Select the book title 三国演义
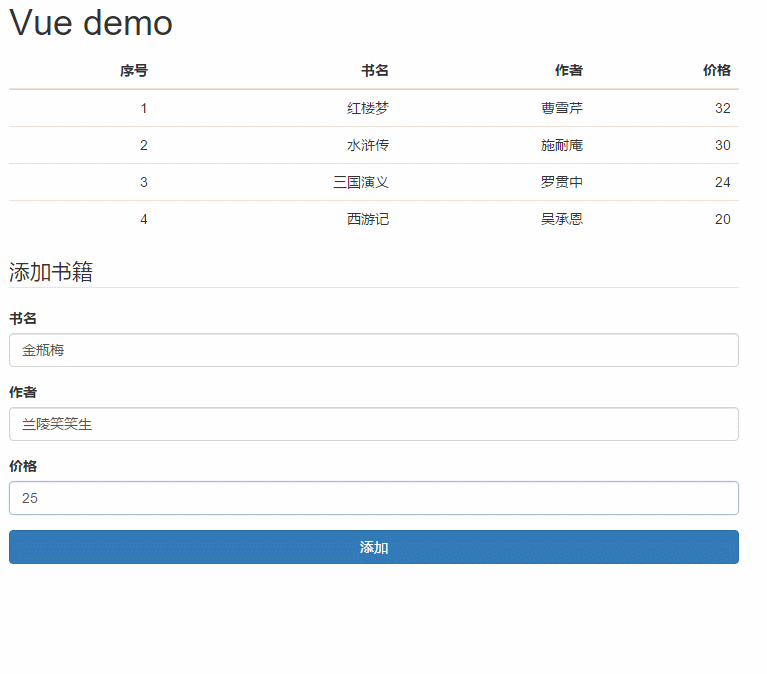 click(x=361, y=182)
